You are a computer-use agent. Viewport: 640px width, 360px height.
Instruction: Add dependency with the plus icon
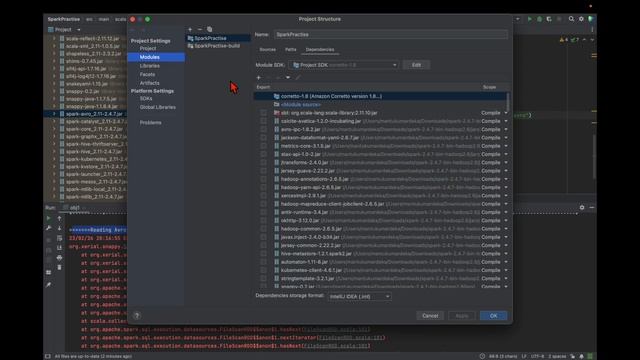coord(258,78)
